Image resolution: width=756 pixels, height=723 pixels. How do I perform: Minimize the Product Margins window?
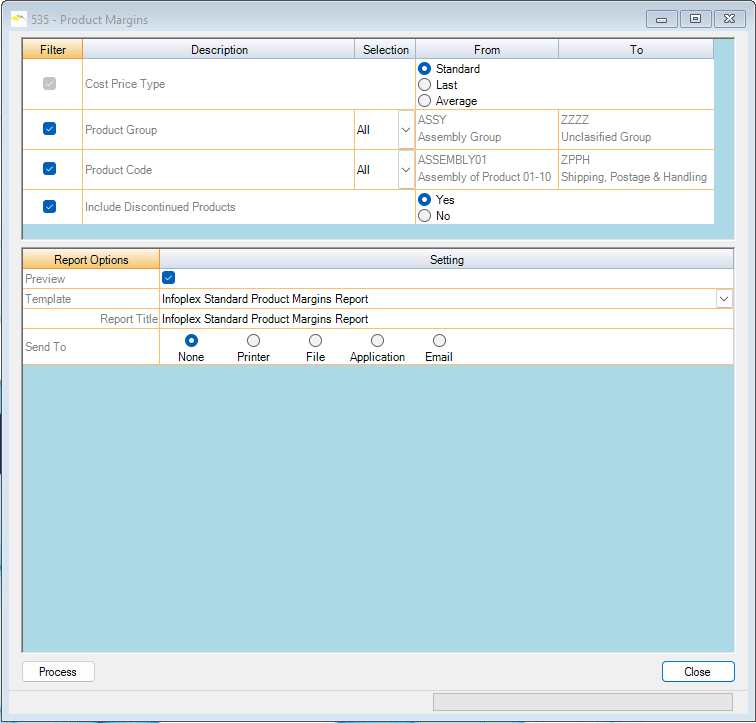tap(662, 19)
